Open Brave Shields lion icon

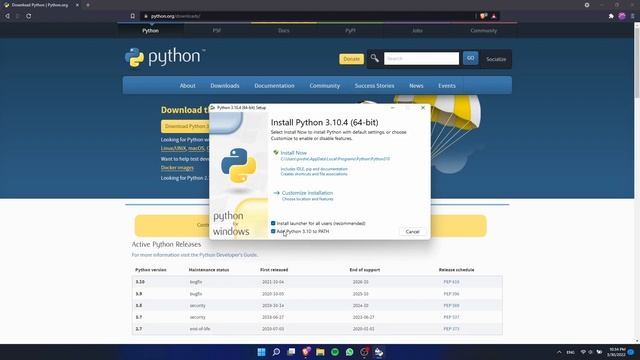coord(483,16)
